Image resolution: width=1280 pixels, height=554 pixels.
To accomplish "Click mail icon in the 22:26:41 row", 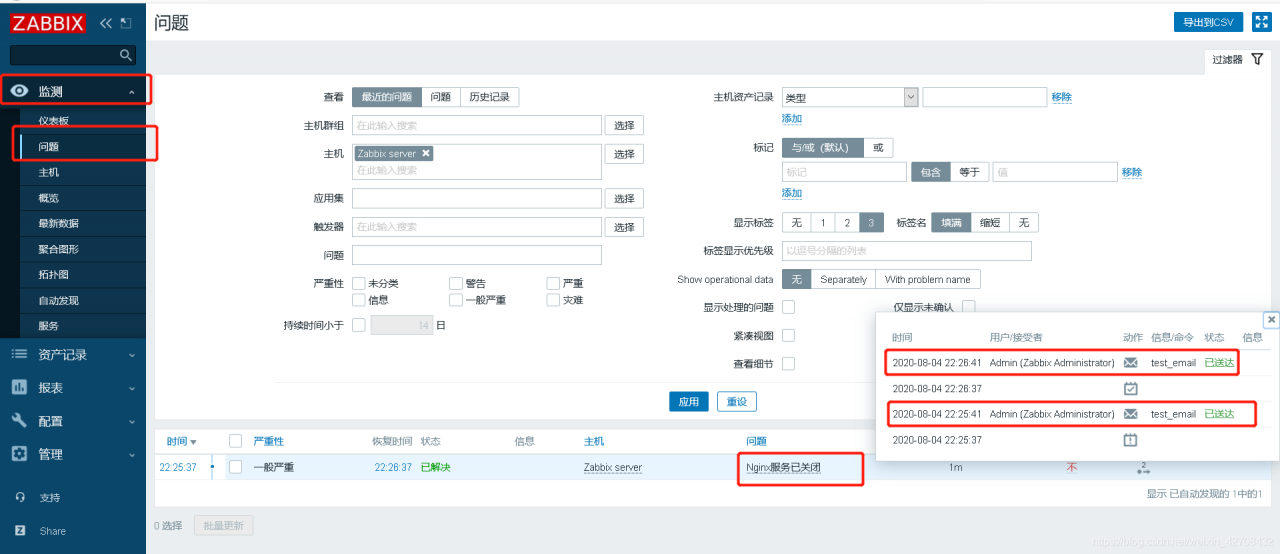I will (1131, 362).
